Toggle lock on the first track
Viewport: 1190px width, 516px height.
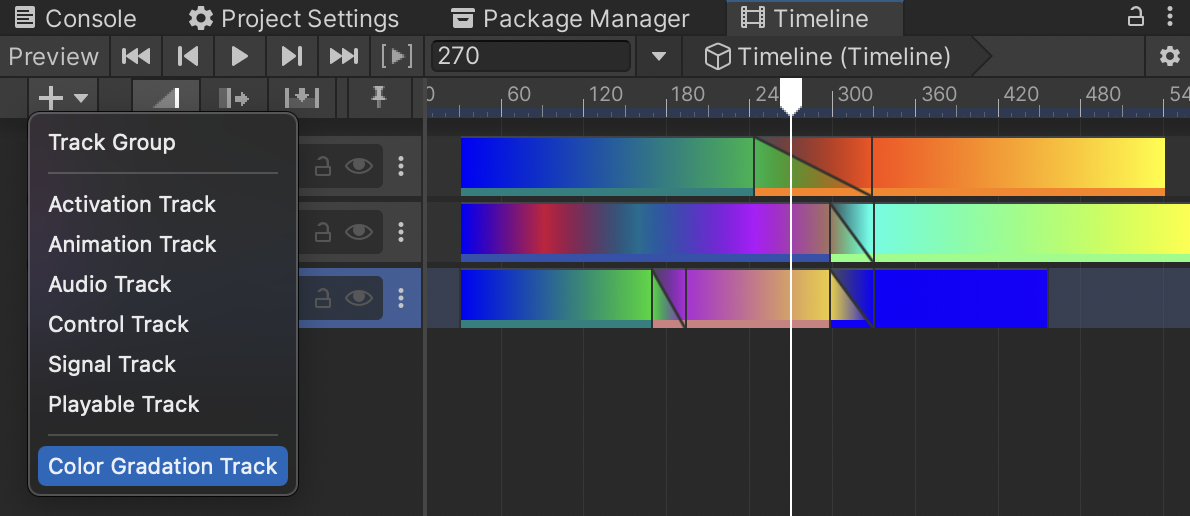tap(323, 166)
